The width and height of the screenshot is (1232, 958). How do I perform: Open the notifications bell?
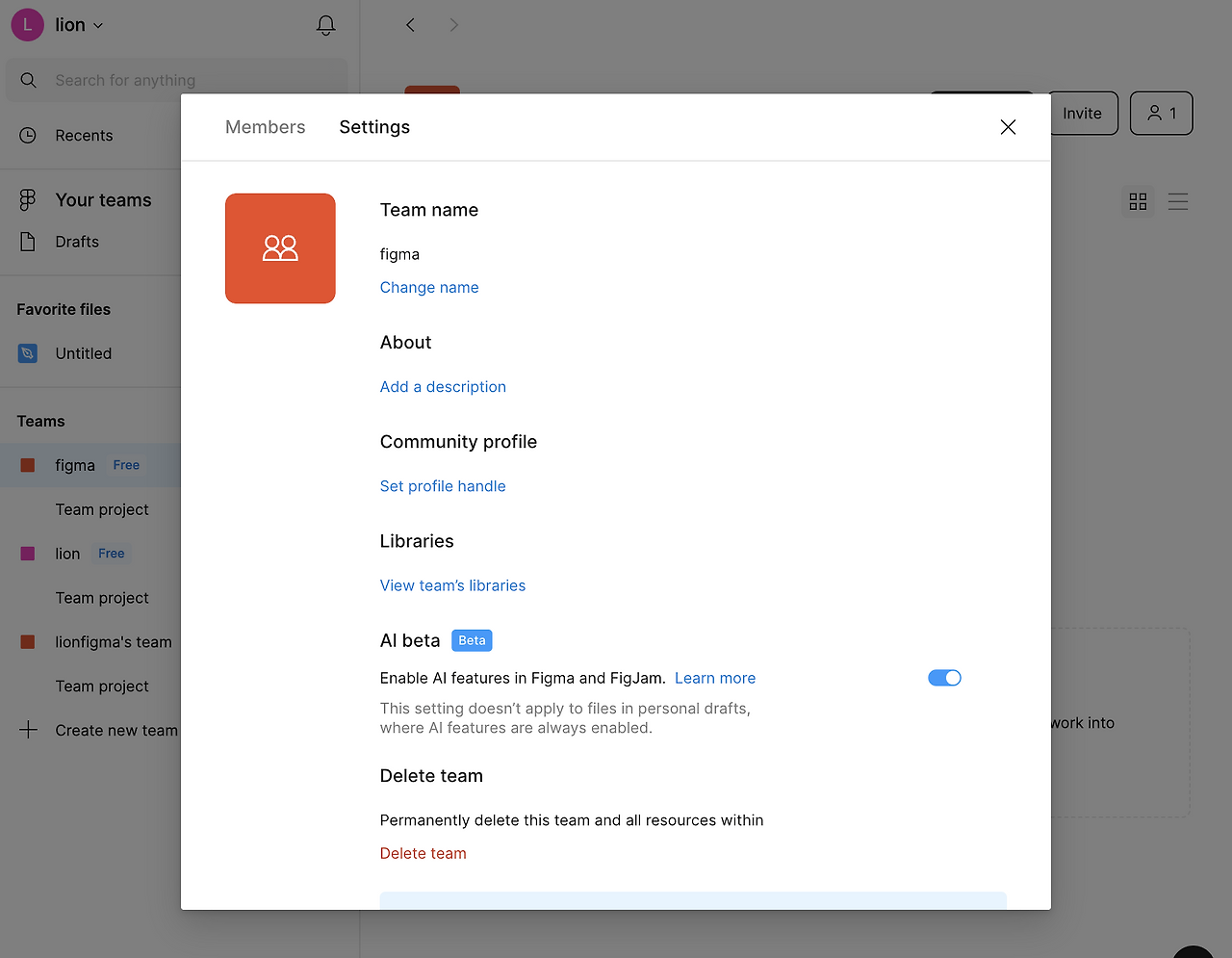(x=326, y=25)
